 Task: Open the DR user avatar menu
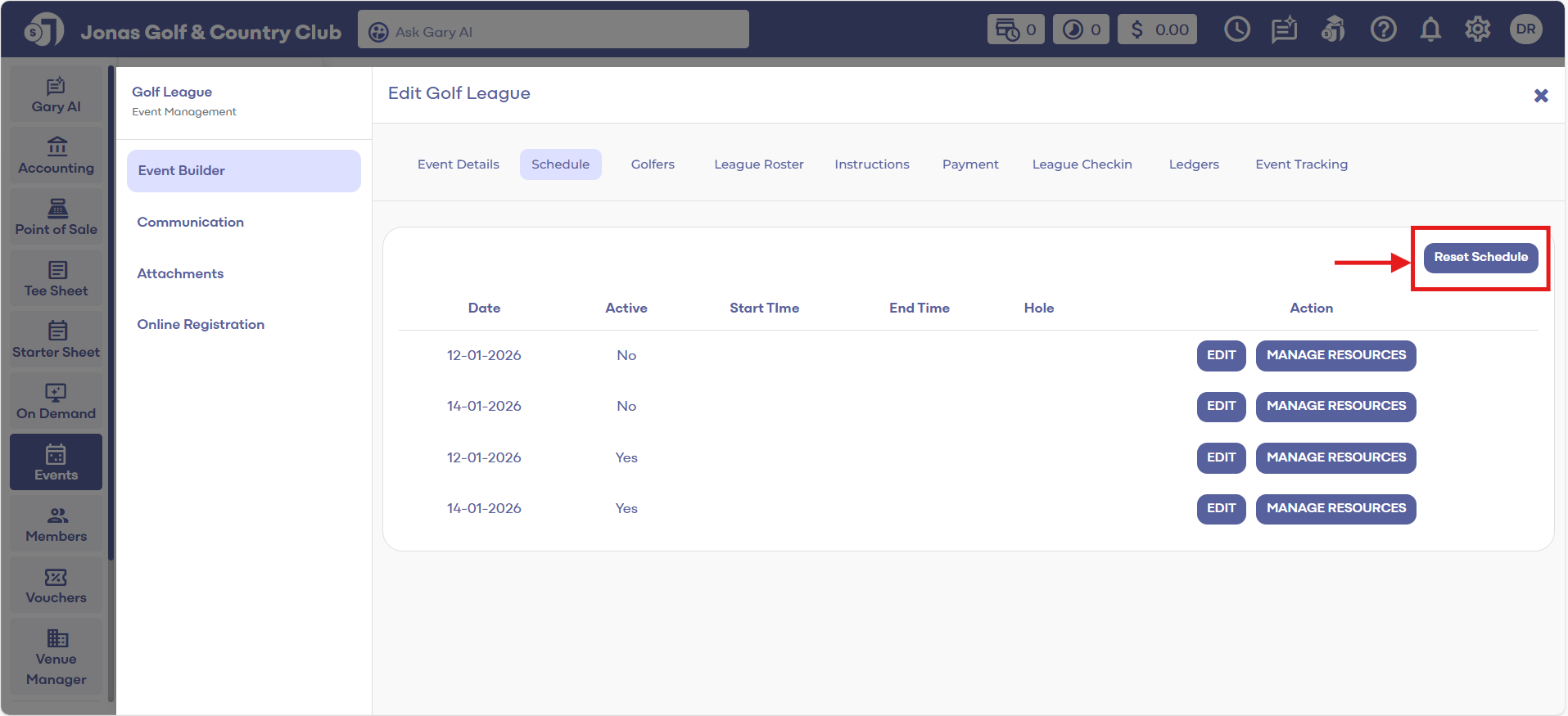pos(1525,29)
